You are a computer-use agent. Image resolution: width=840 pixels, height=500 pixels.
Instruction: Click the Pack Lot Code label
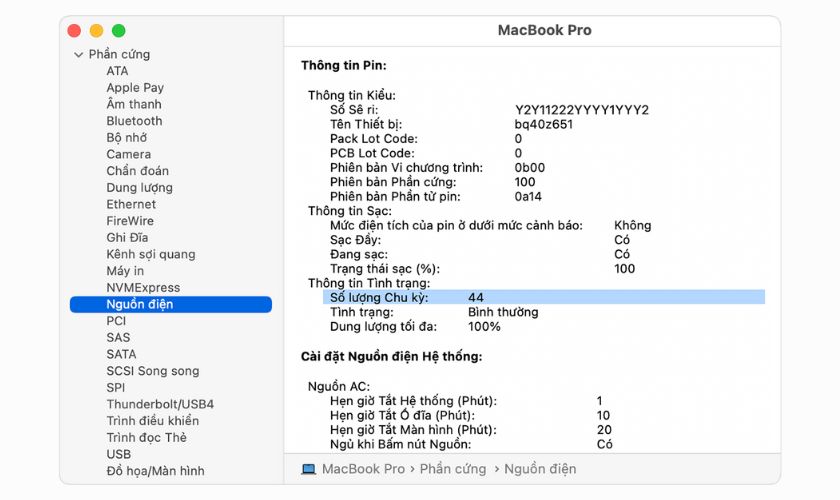tap(374, 139)
